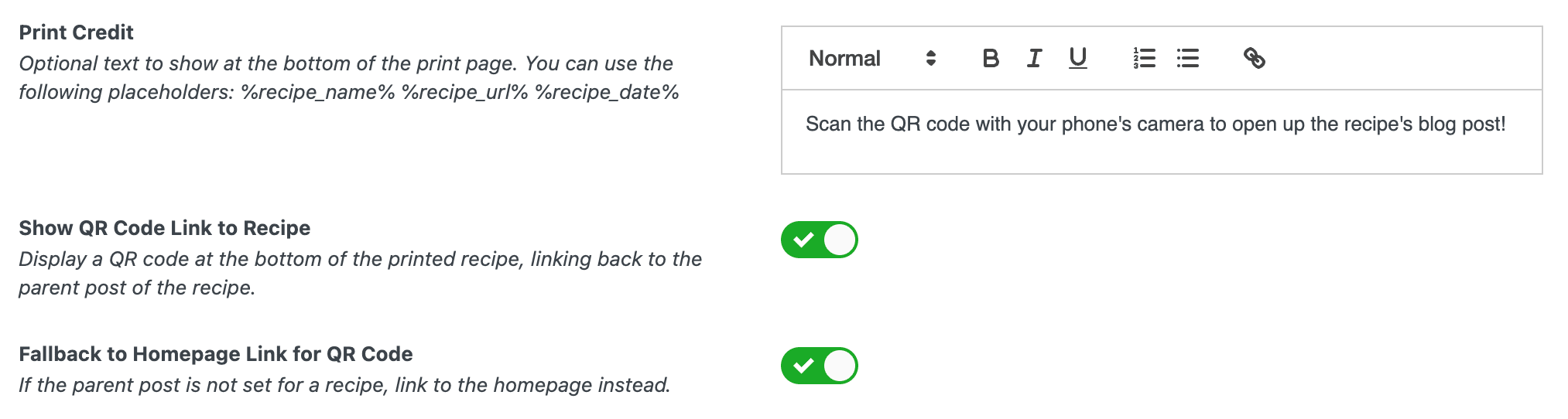Click the QR code description about parent post
Screen dimensions: 1568x419
pos(360,273)
